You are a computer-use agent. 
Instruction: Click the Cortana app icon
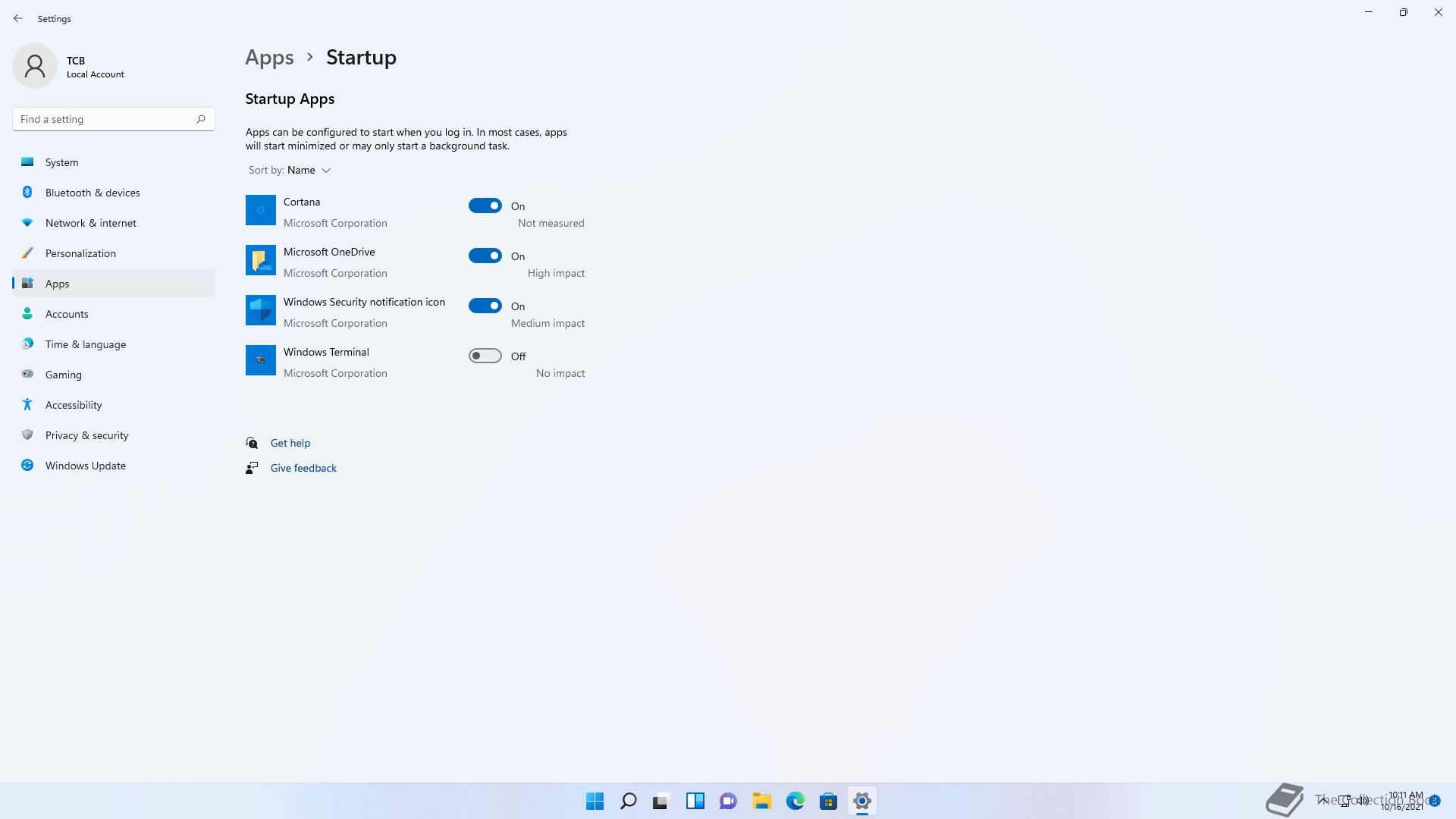pos(260,210)
